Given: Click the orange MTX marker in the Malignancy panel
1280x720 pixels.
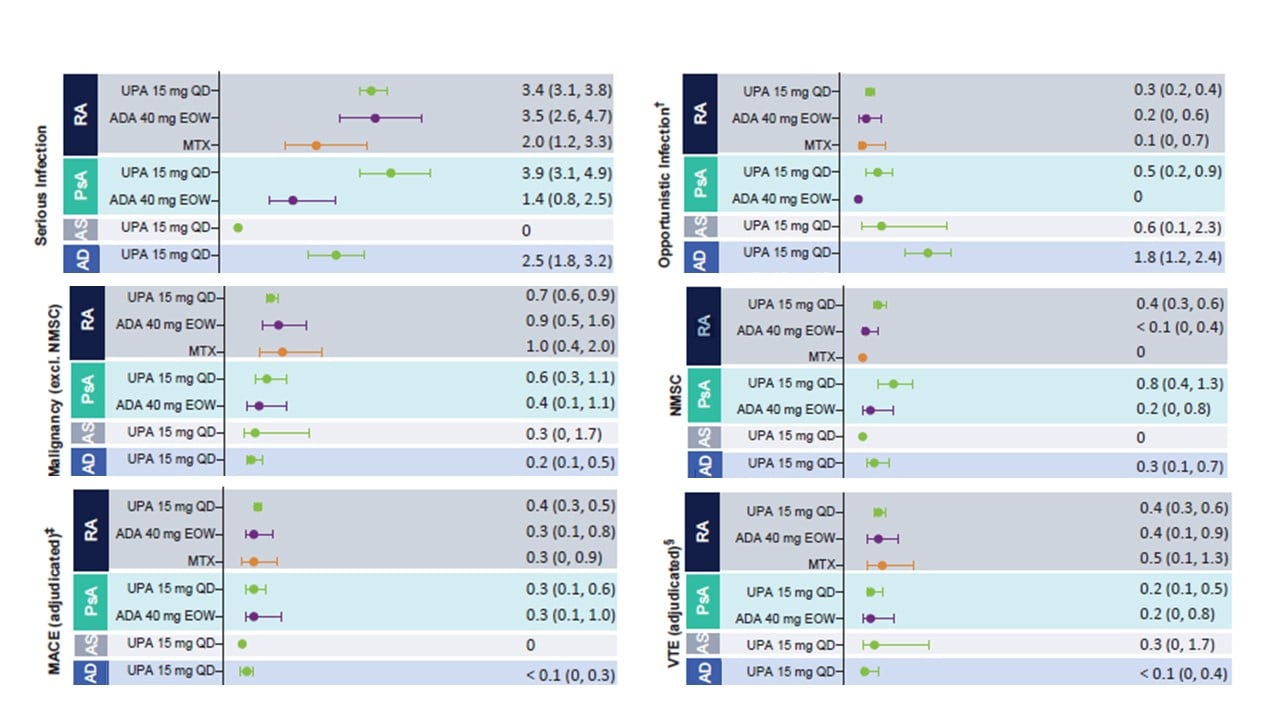Looking at the screenshot, I should pos(282,351).
